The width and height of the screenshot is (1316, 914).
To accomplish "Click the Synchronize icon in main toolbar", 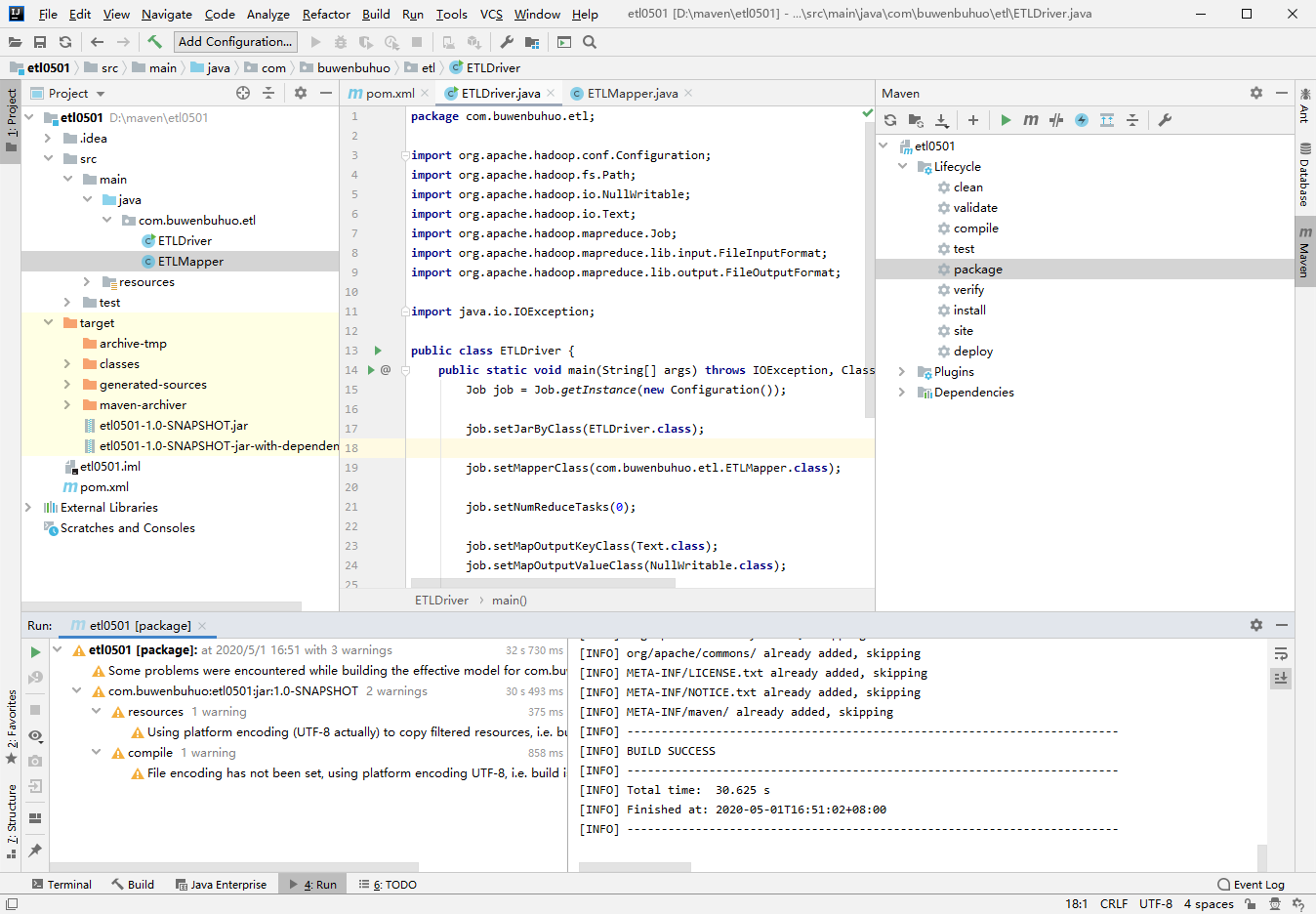I will [x=65, y=42].
